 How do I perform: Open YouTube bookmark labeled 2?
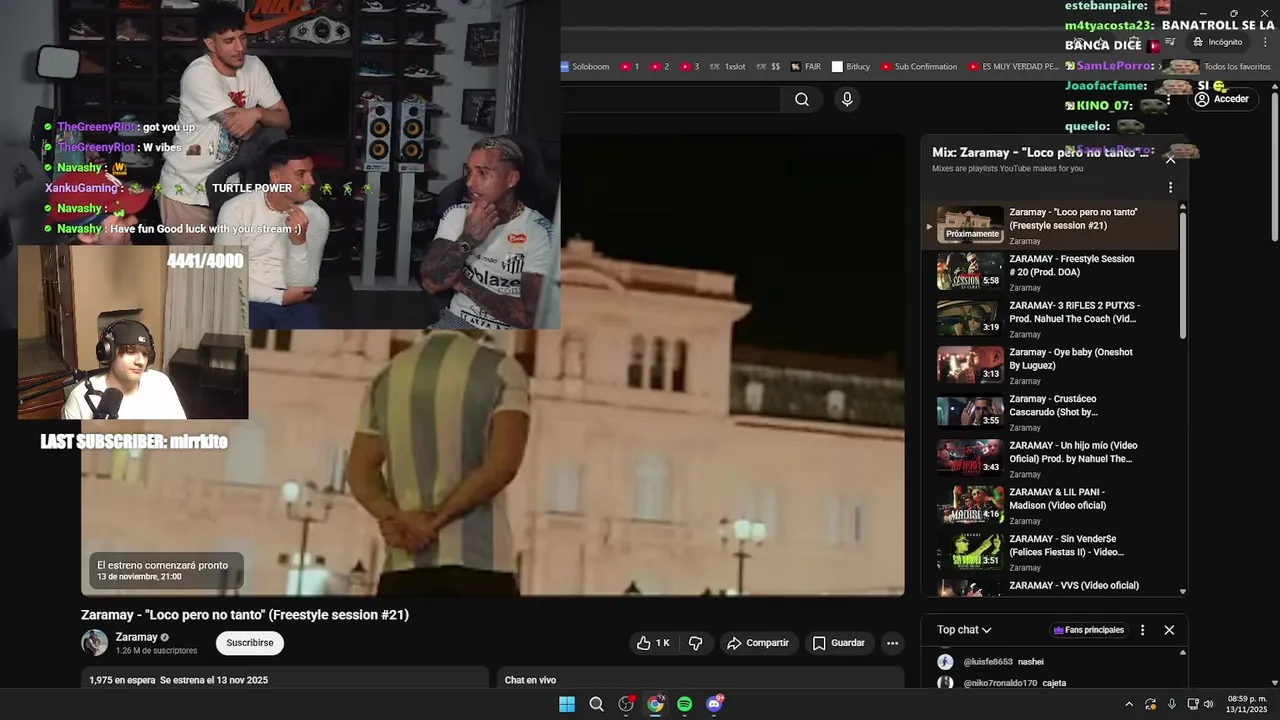pos(660,67)
